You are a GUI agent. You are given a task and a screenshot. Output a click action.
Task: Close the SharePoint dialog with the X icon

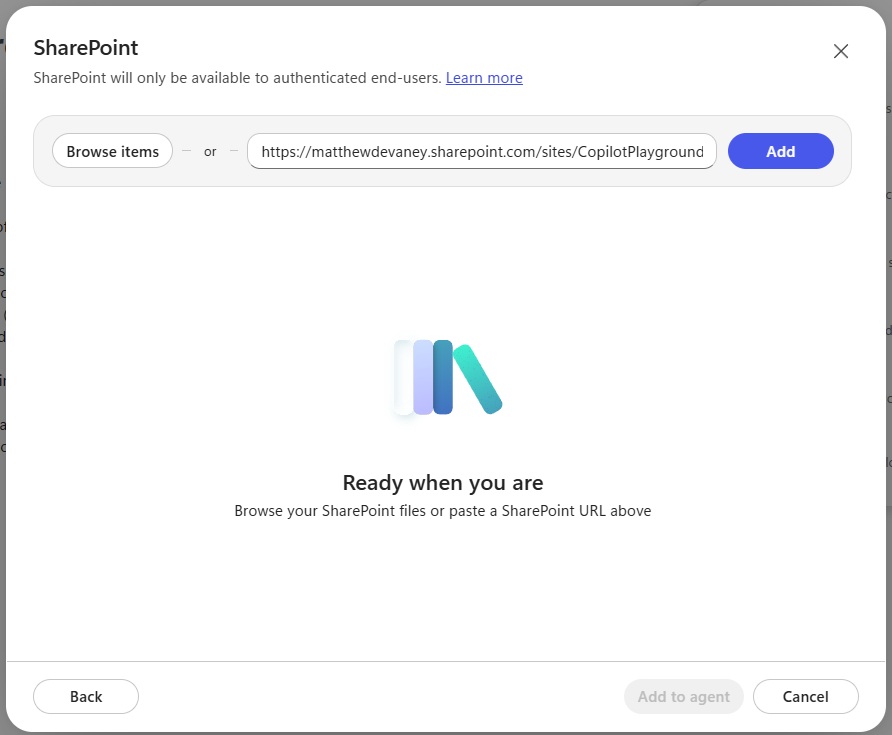pos(840,51)
